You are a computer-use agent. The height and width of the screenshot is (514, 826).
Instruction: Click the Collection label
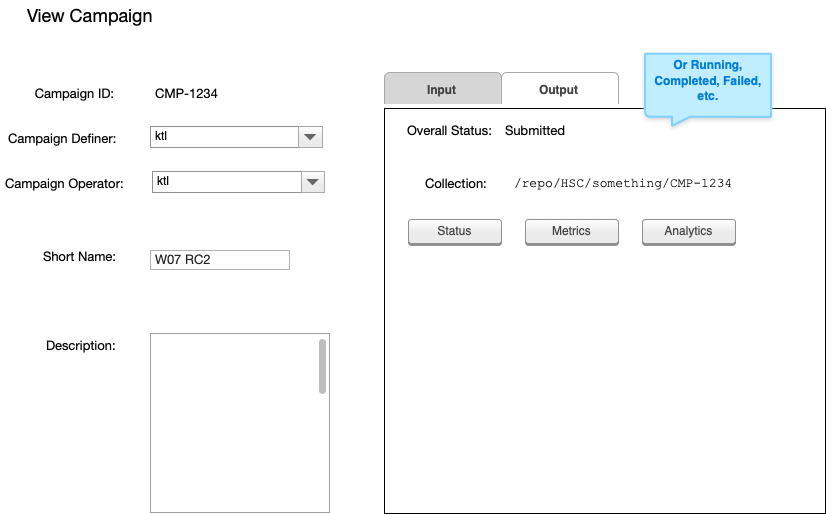coord(456,184)
